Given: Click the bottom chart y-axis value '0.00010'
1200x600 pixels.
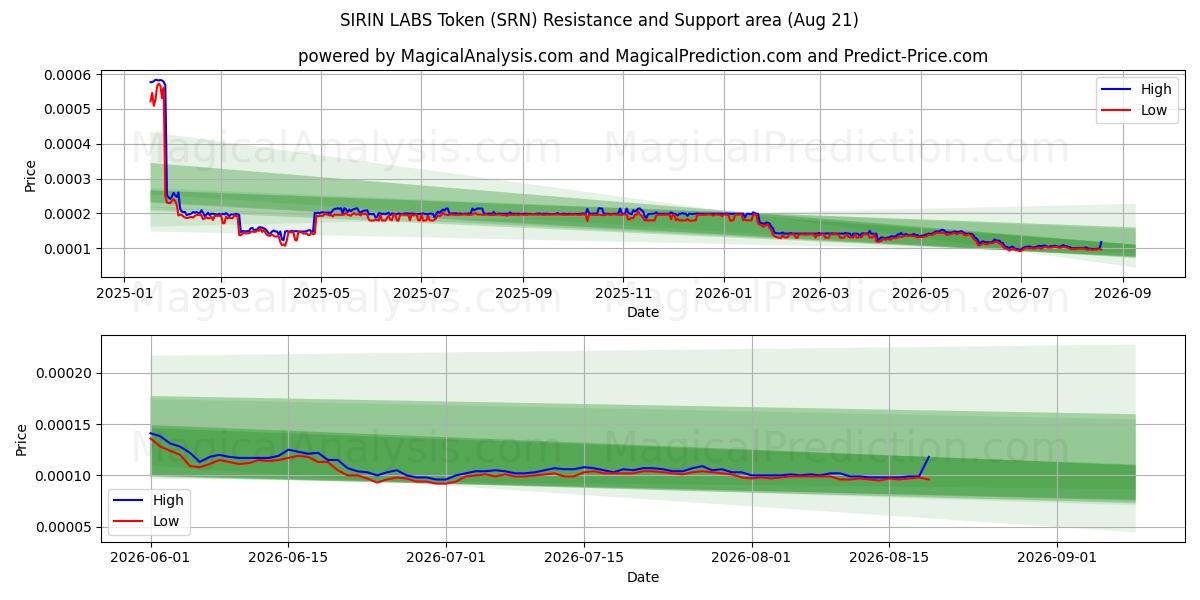Looking at the screenshot, I should (63, 476).
